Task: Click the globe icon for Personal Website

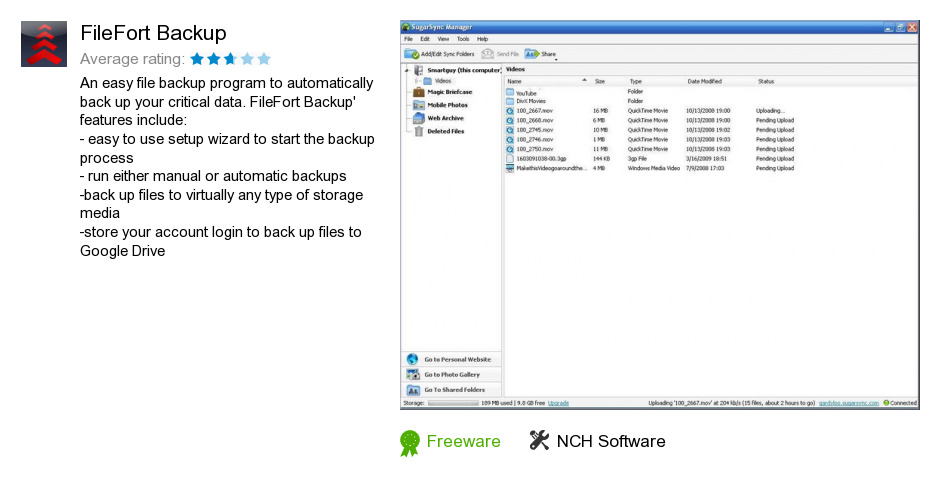Action: (x=412, y=359)
